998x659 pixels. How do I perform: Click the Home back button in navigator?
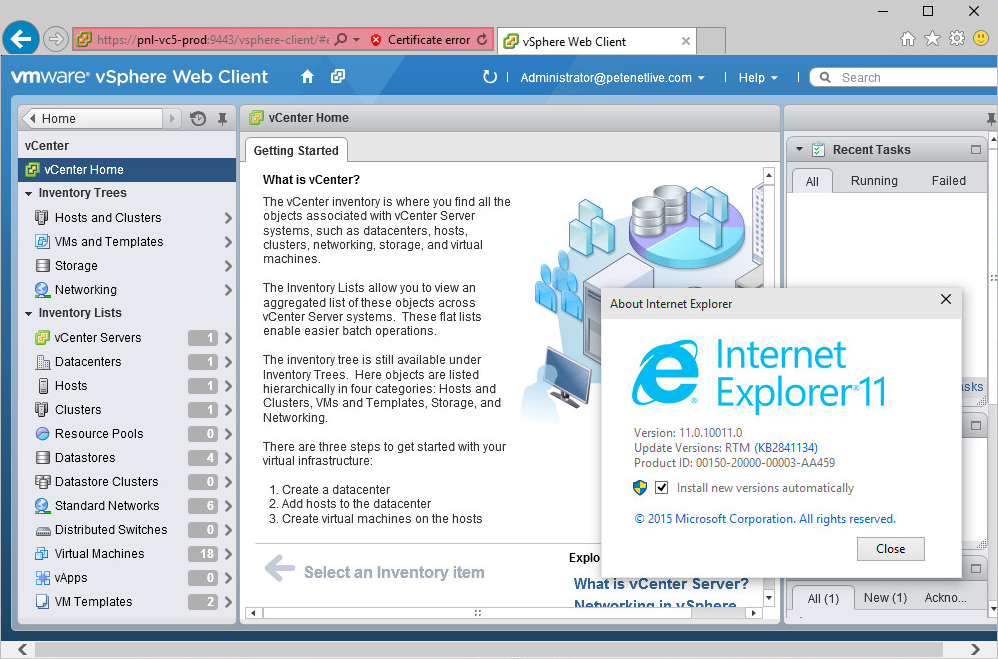pyautogui.click(x=93, y=118)
